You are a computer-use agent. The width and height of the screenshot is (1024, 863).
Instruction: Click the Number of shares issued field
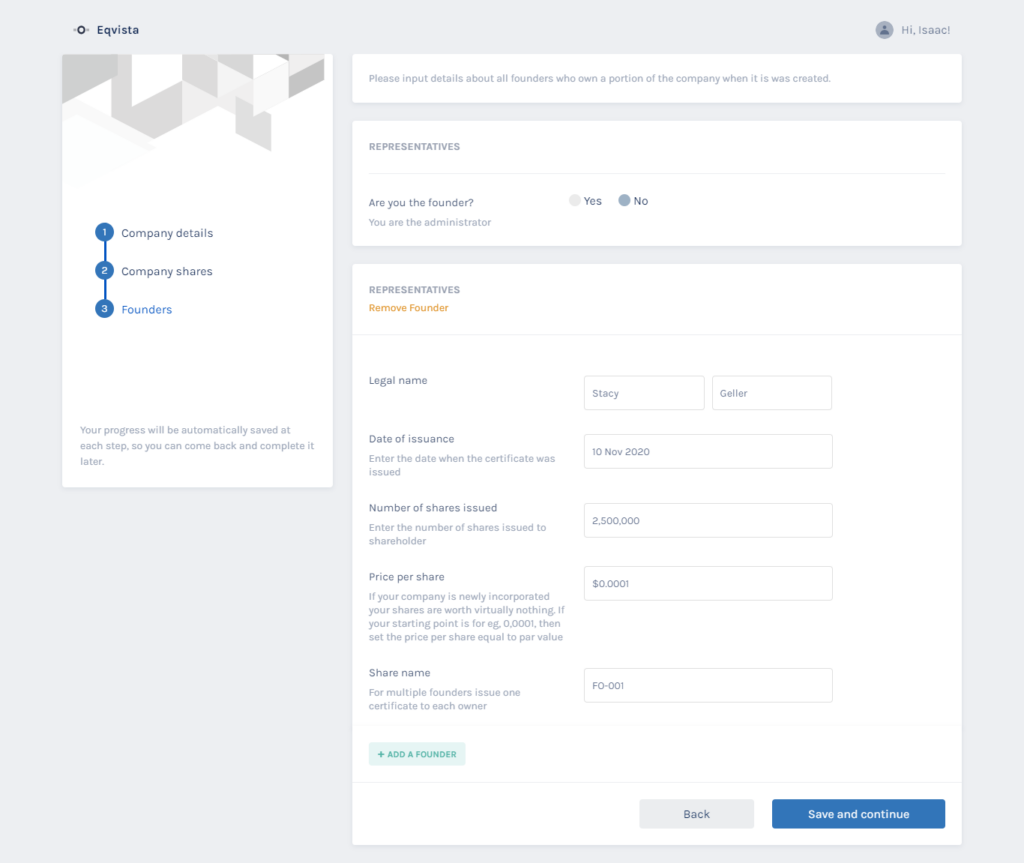point(708,520)
